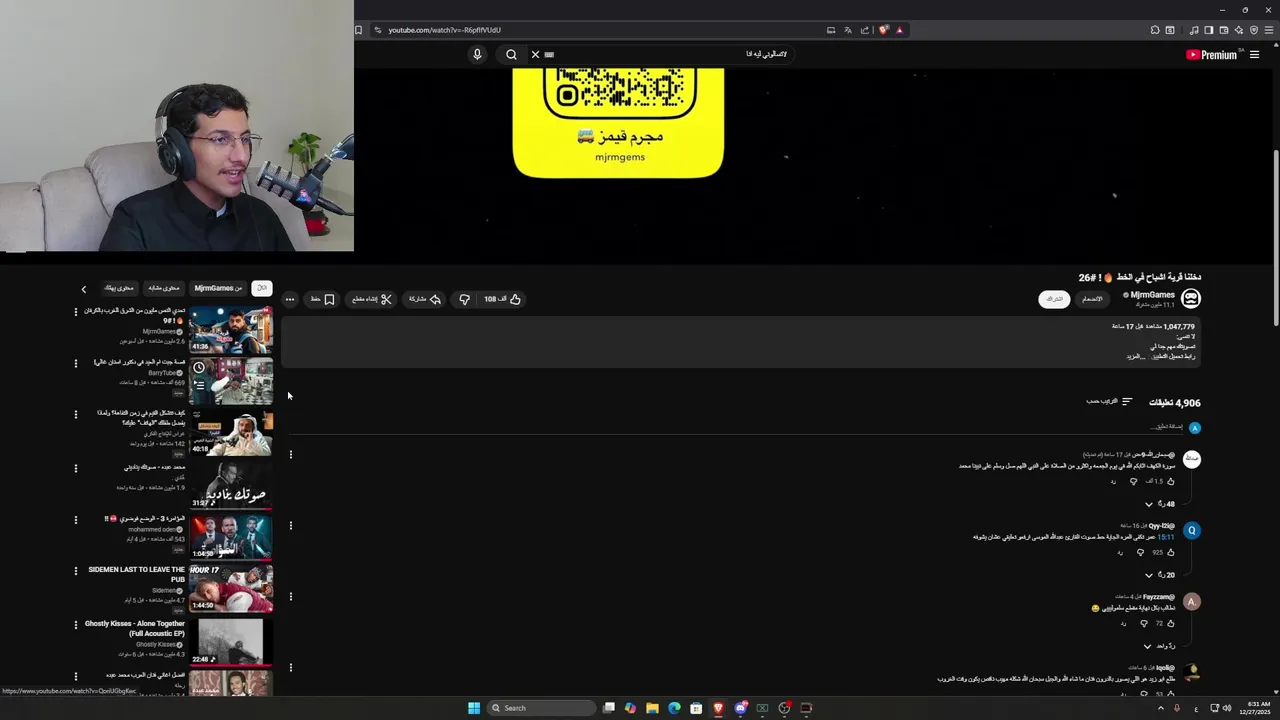Click the Share arrow button
The width and height of the screenshot is (1280, 720).
click(x=425, y=299)
